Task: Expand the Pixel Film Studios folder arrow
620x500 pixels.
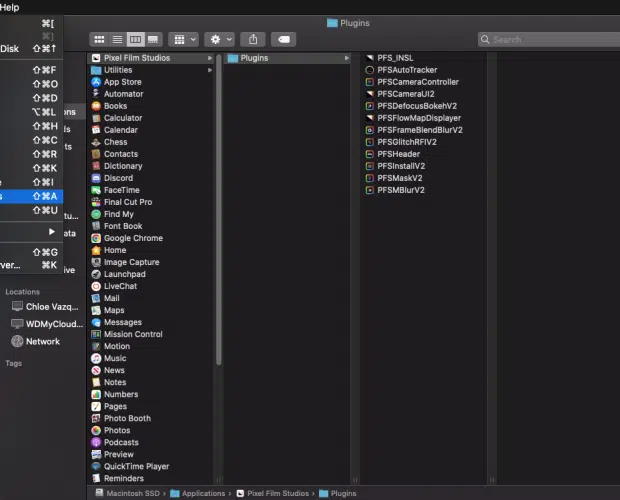Action: (x=210, y=58)
